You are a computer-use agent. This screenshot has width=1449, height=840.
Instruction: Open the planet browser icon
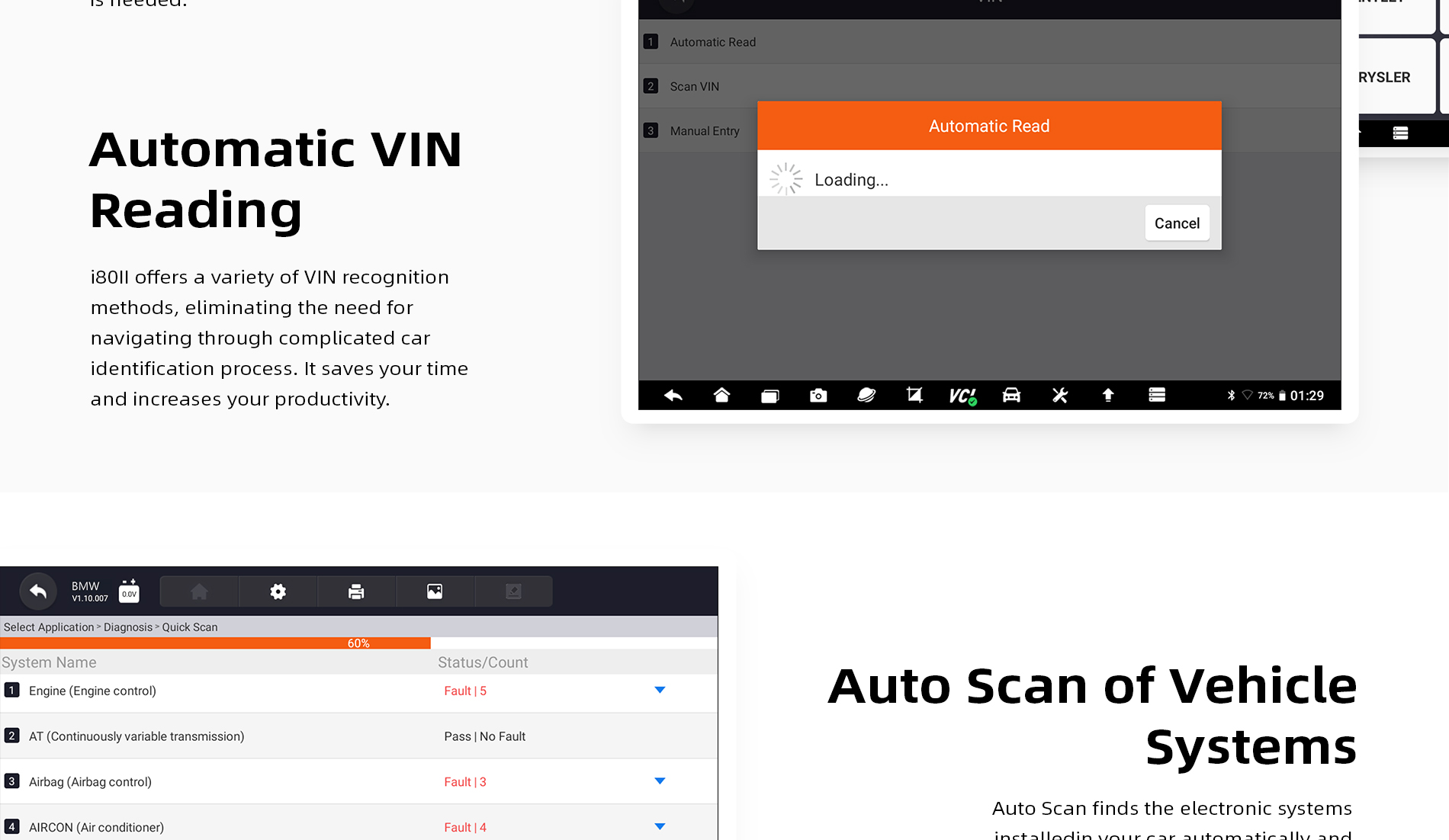[x=866, y=396]
